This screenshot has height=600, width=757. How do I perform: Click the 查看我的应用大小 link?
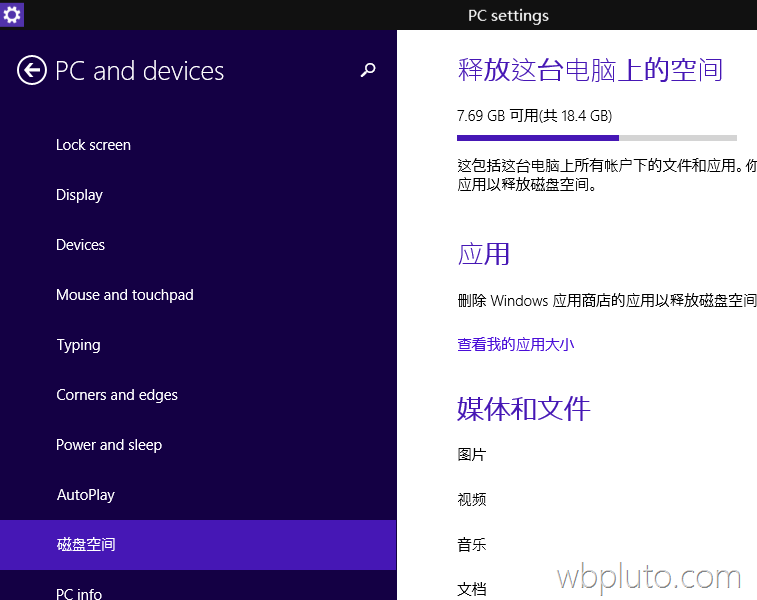[515, 345]
